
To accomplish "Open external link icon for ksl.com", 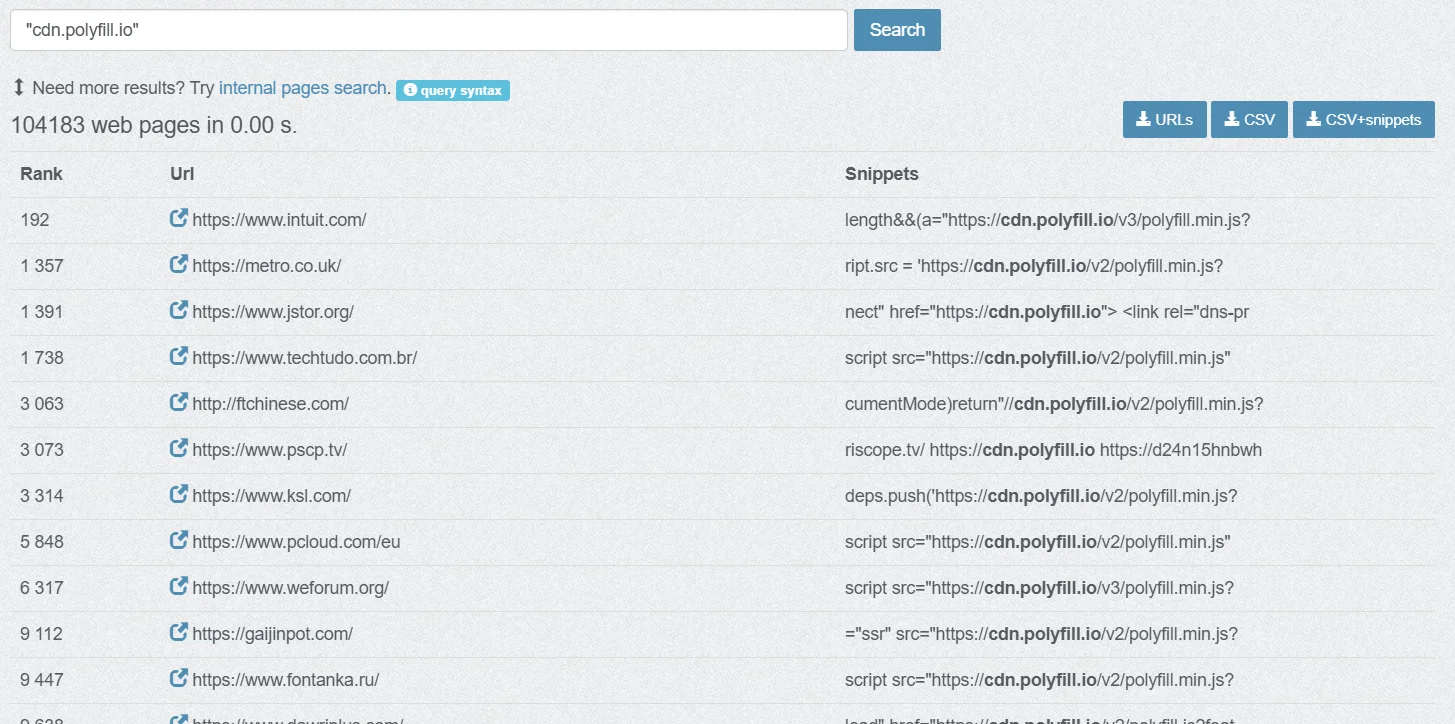I will click(x=179, y=494).
